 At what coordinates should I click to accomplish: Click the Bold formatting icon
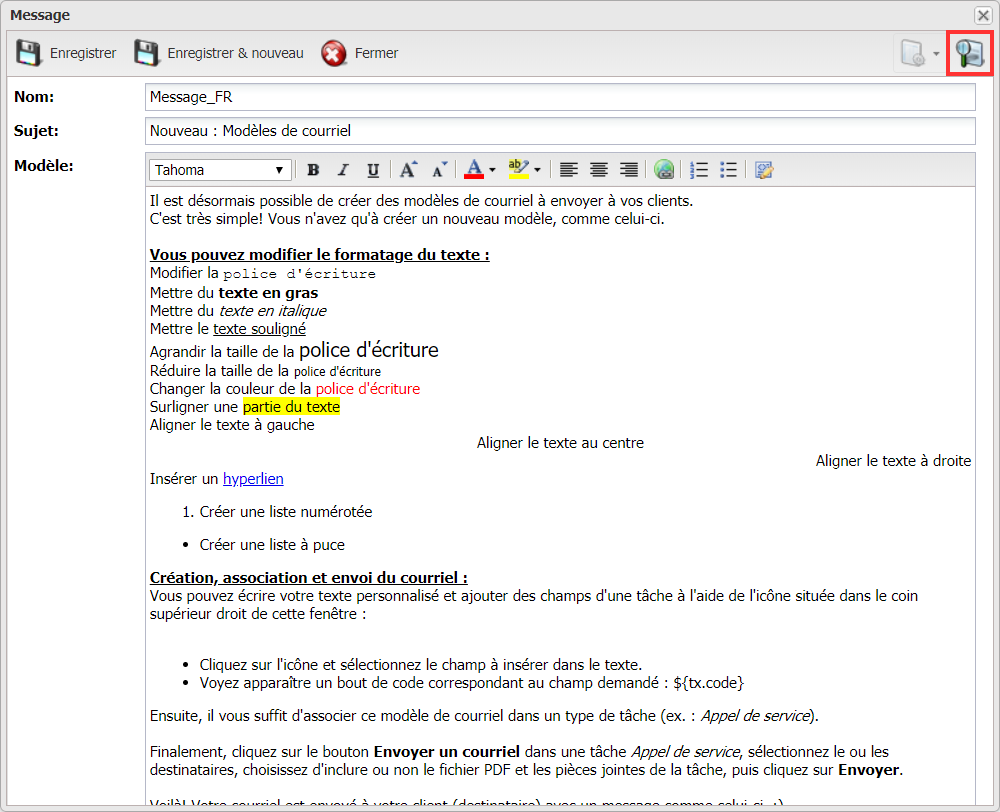tap(313, 170)
